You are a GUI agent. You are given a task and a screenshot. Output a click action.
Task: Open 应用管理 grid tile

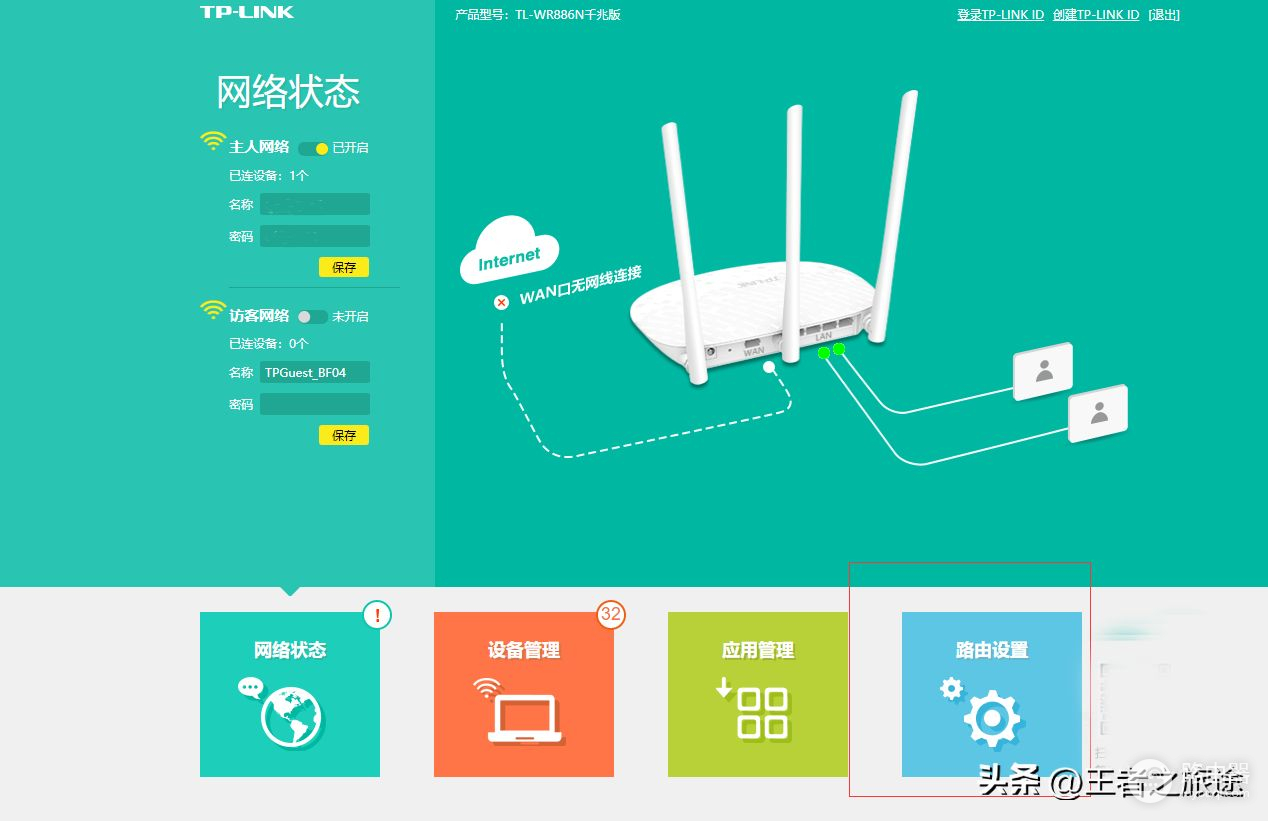point(758,694)
